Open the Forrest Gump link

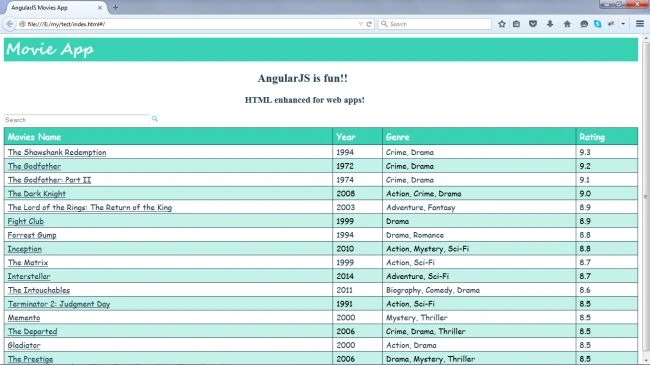click(x=32, y=235)
